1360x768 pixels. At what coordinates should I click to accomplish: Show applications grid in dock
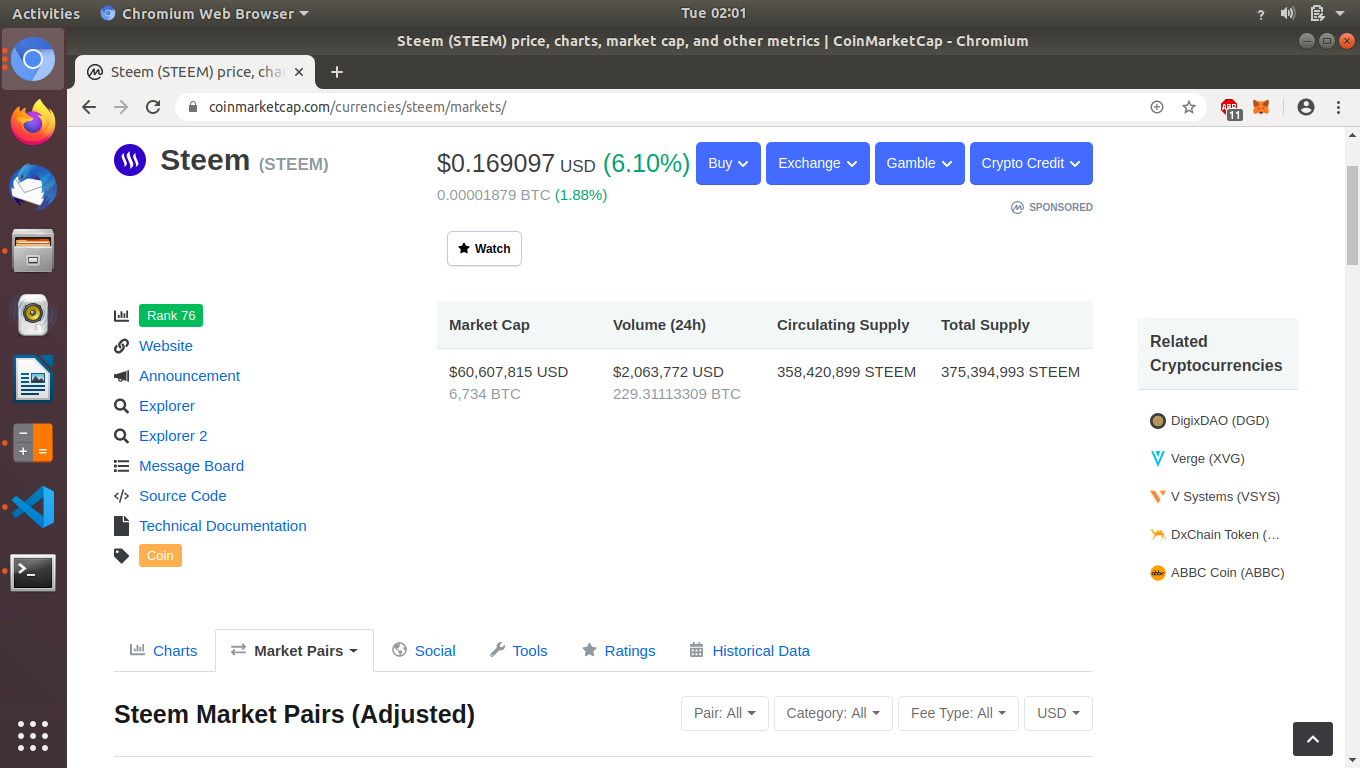tap(33, 735)
